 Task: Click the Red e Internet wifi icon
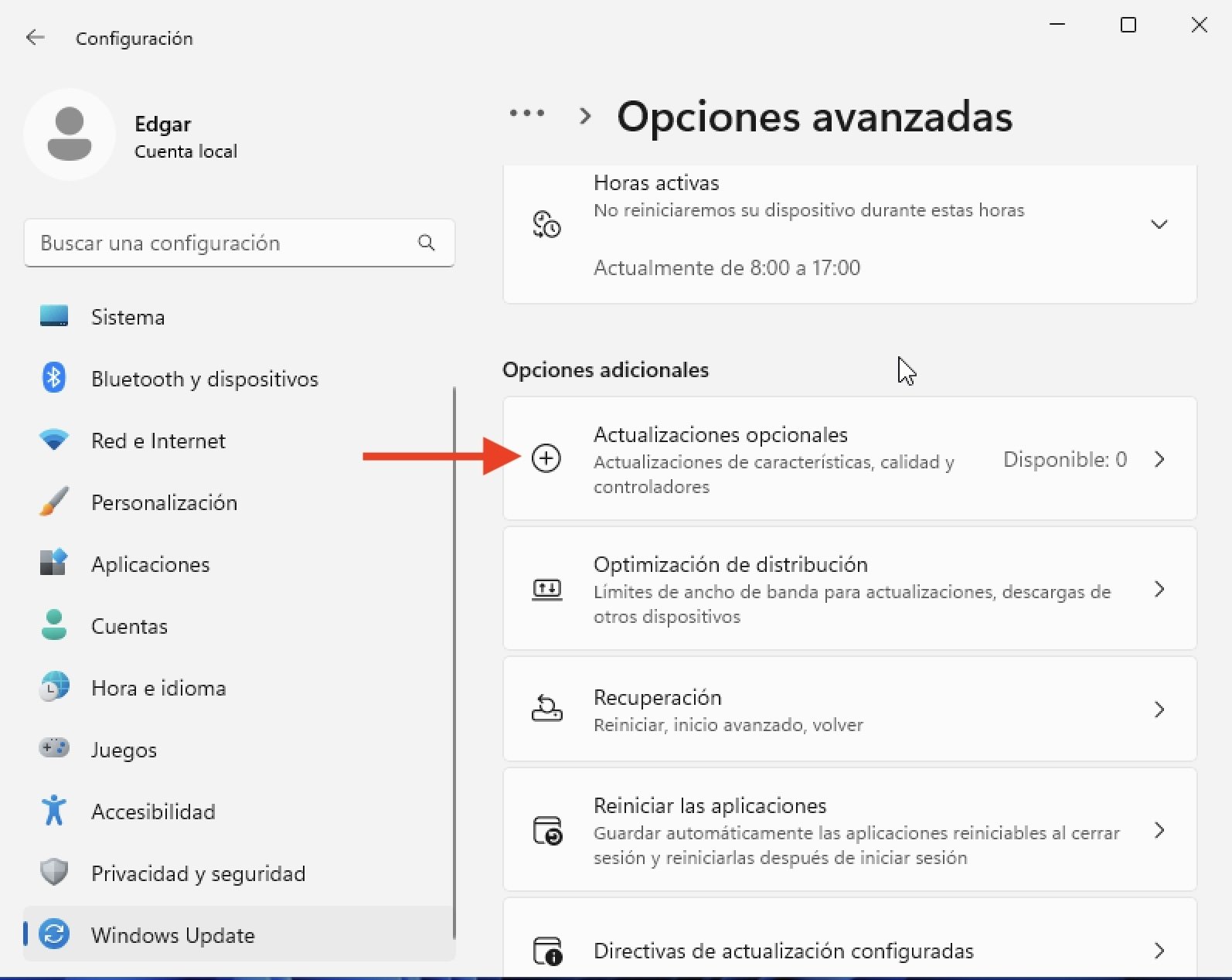(x=54, y=440)
